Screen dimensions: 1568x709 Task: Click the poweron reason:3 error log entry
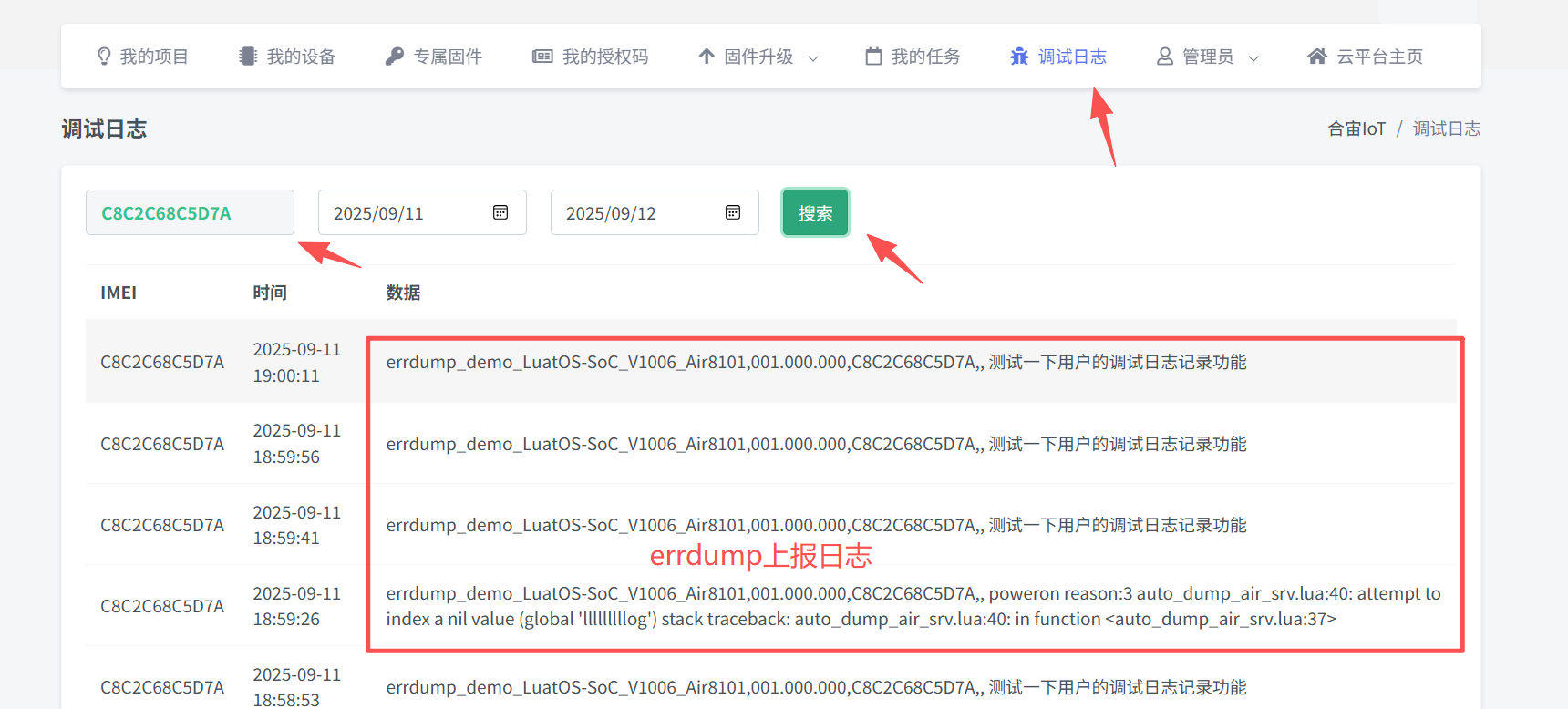pyautogui.click(x=913, y=606)
